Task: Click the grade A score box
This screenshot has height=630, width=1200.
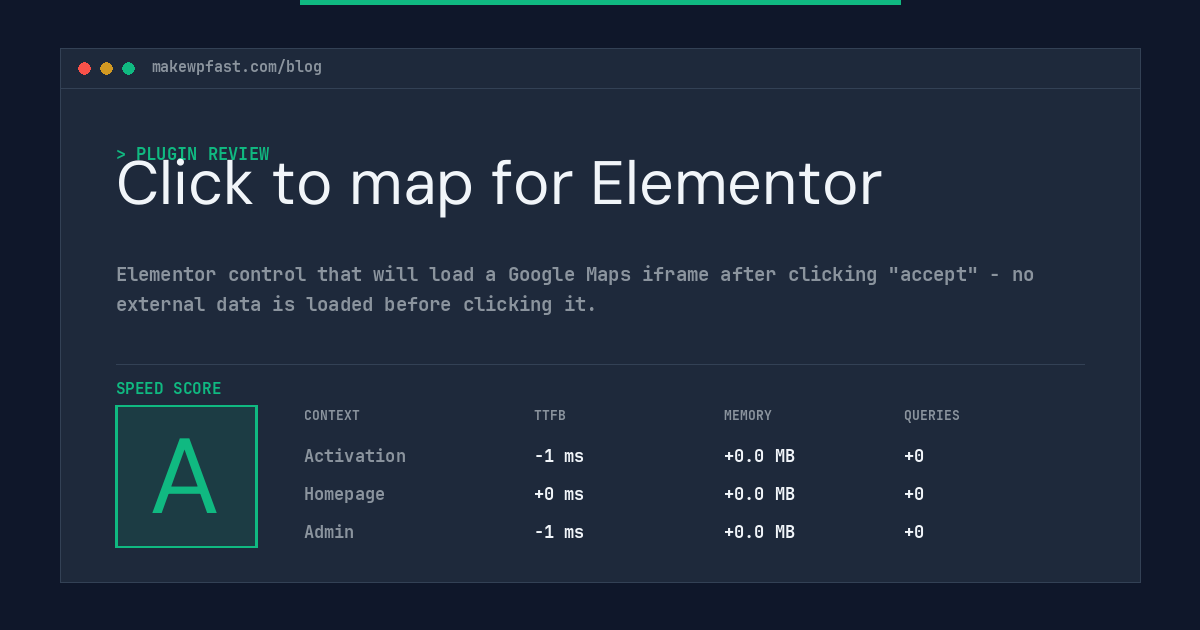Action: (186, 476)
